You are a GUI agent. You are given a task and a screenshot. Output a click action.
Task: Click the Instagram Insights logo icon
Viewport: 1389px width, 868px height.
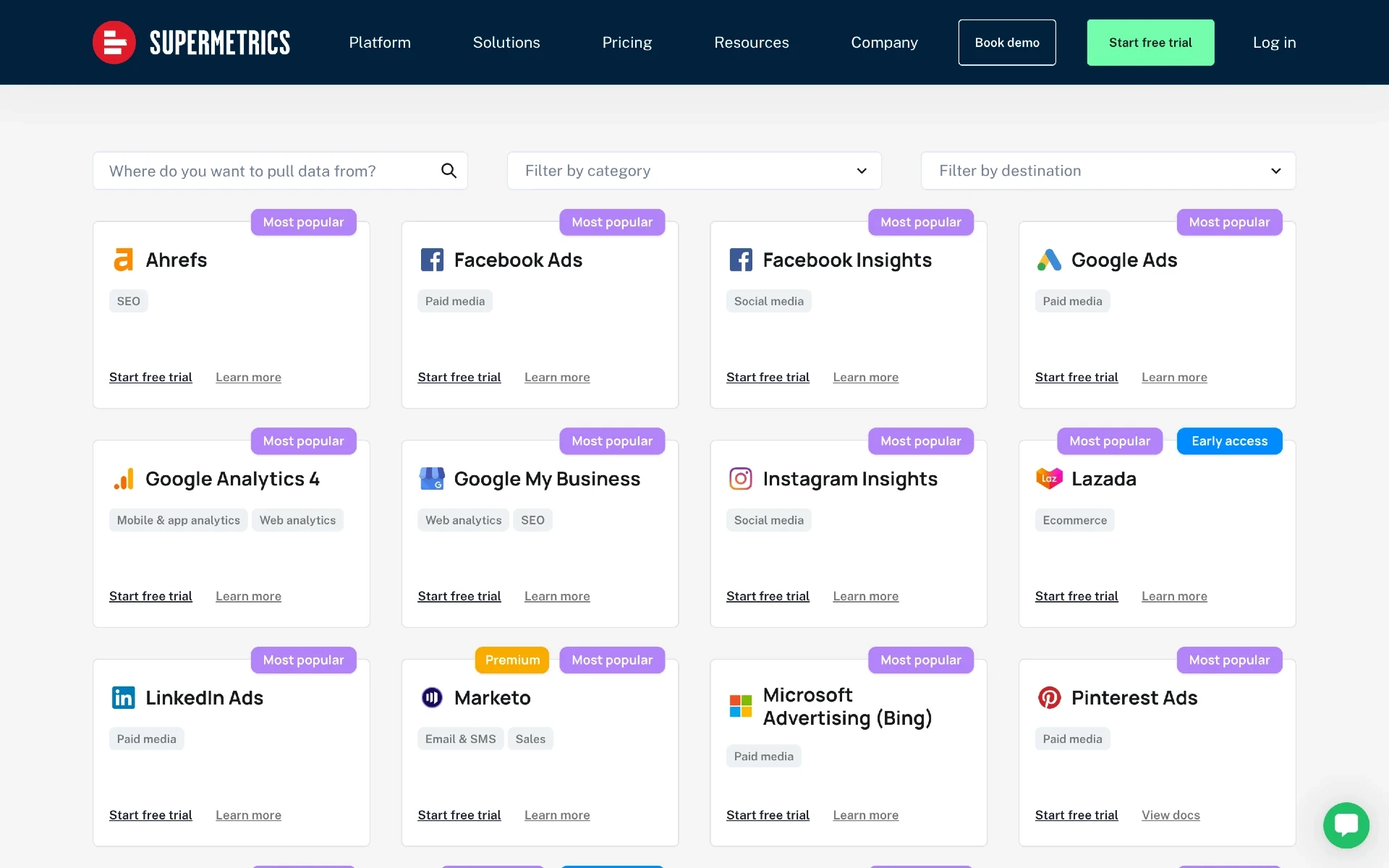(741, 479)
